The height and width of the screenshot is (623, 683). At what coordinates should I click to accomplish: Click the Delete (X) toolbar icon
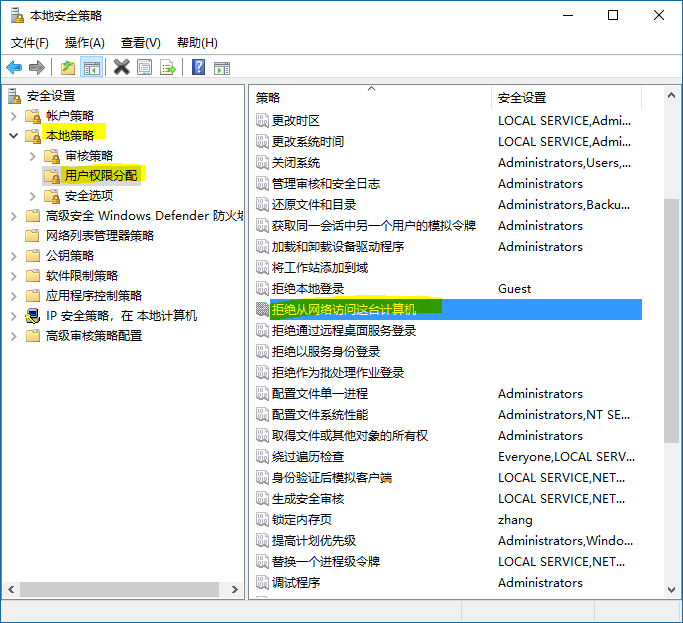point(122,67)
